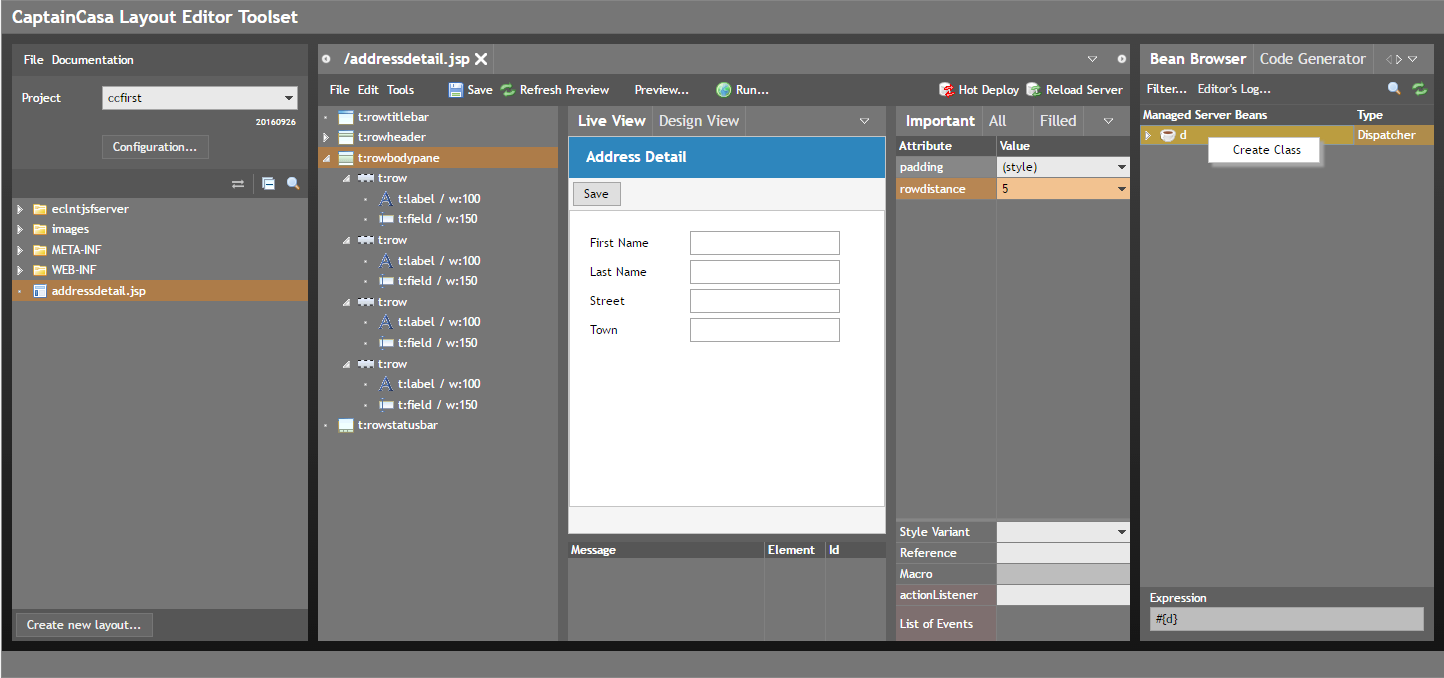Click green refresh icon in Bean Browser

pyautogui.click(x=1419, y=89)
